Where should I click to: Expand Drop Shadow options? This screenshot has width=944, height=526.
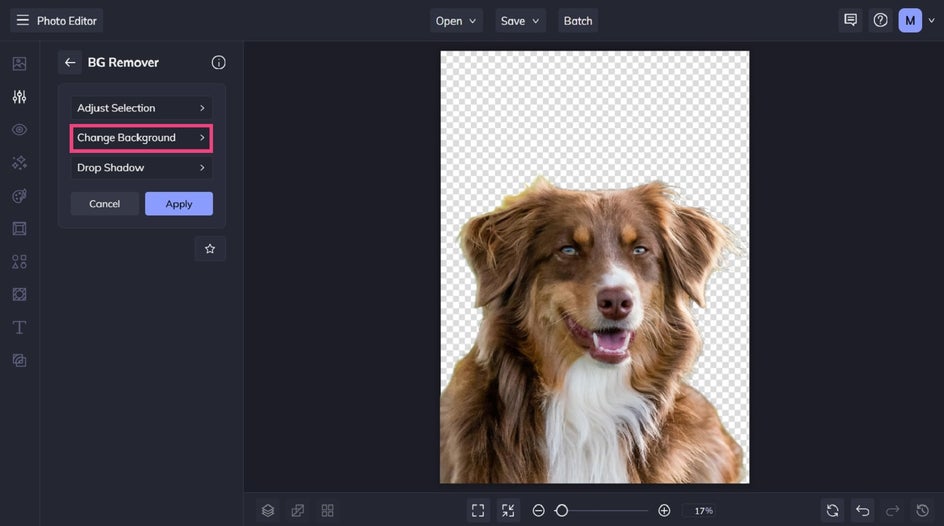tap(141, 167)
